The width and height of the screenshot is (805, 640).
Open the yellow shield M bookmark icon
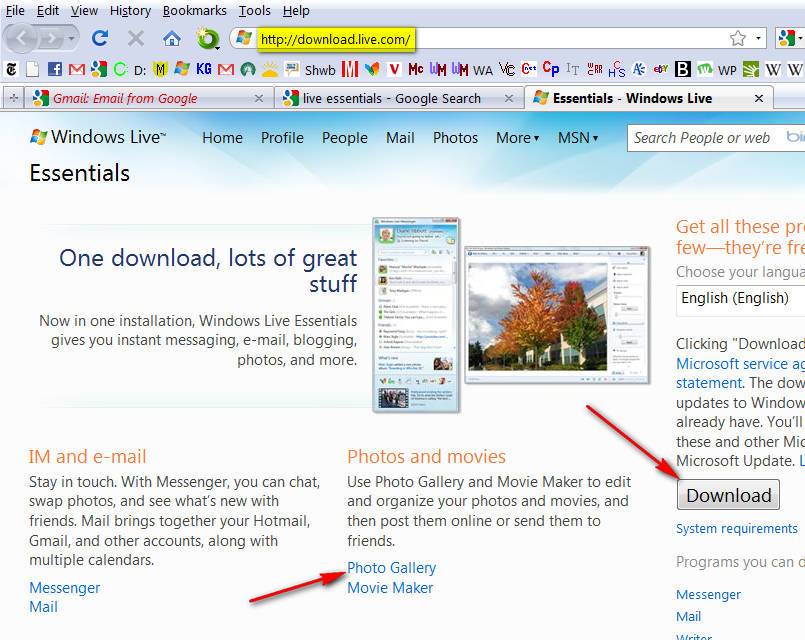(160, 69)
